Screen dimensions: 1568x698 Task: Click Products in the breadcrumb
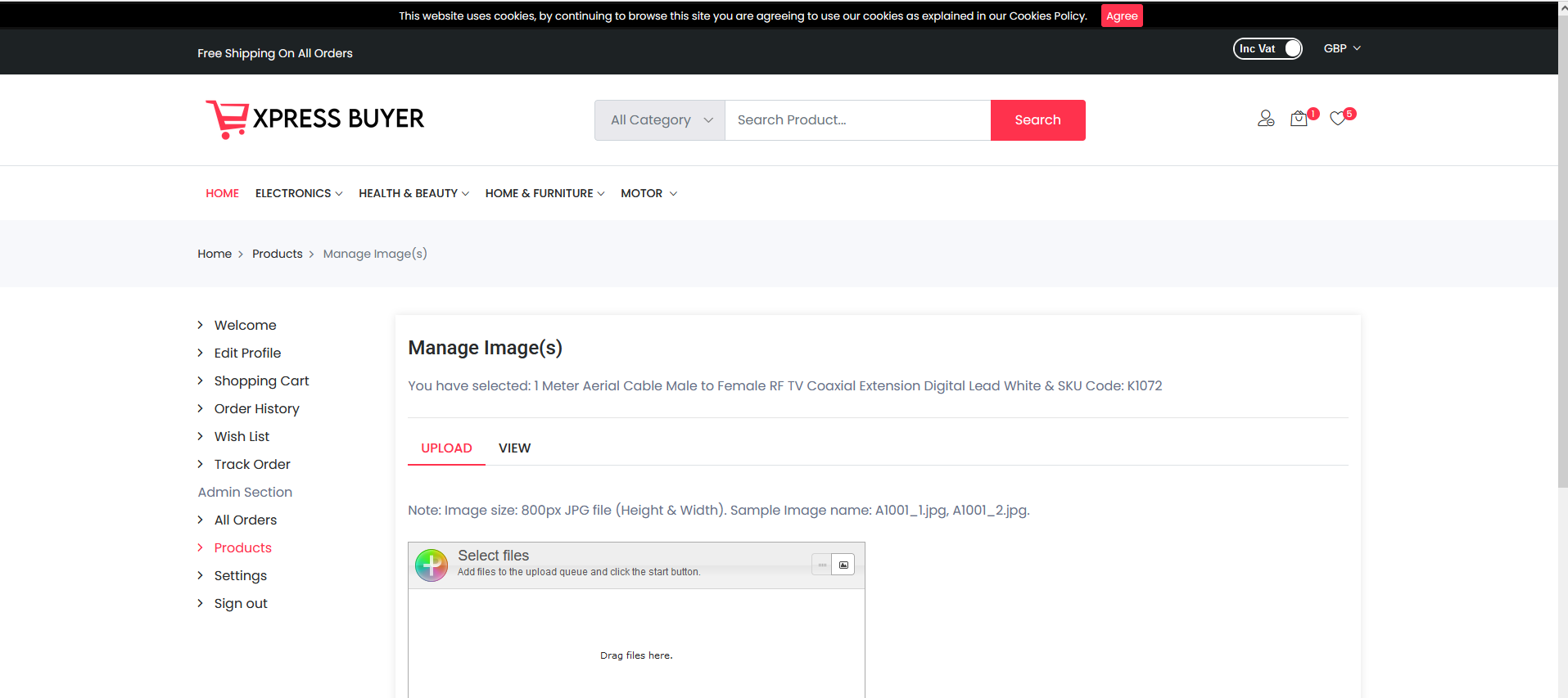point(277,254)
